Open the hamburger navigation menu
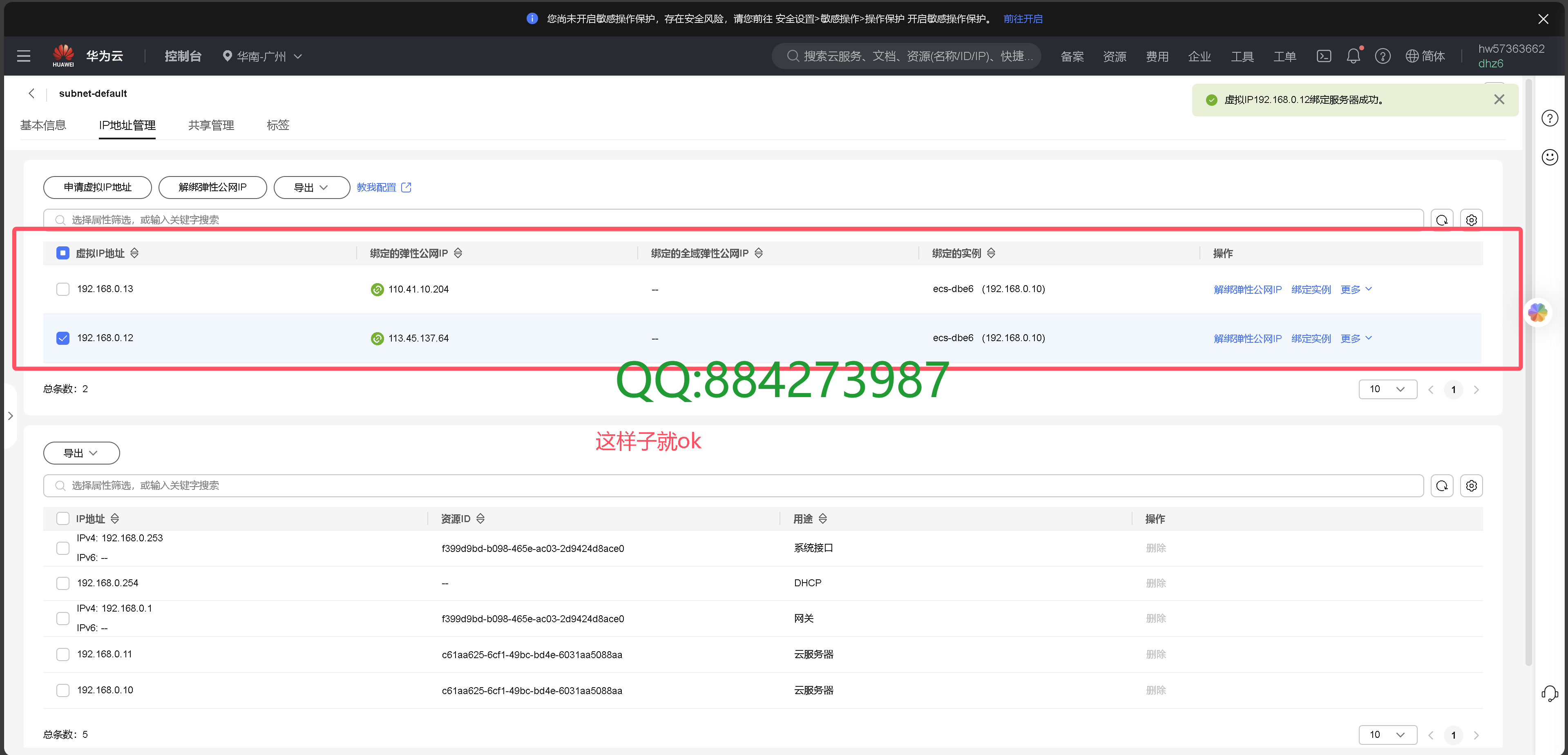1568x755 pixels. coord(24,56)
